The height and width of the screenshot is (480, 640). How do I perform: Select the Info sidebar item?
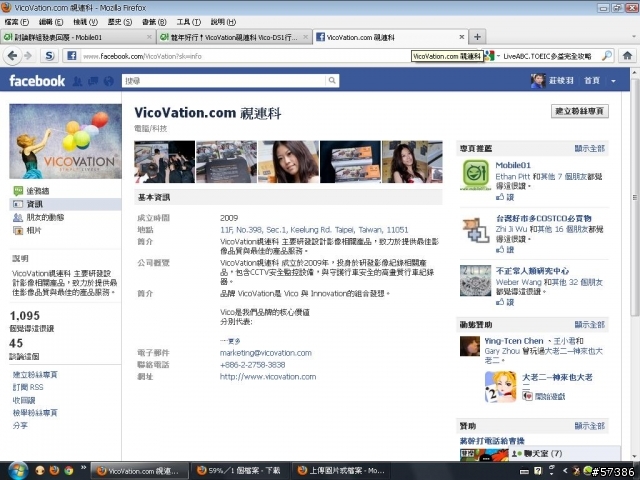point(65,204)
